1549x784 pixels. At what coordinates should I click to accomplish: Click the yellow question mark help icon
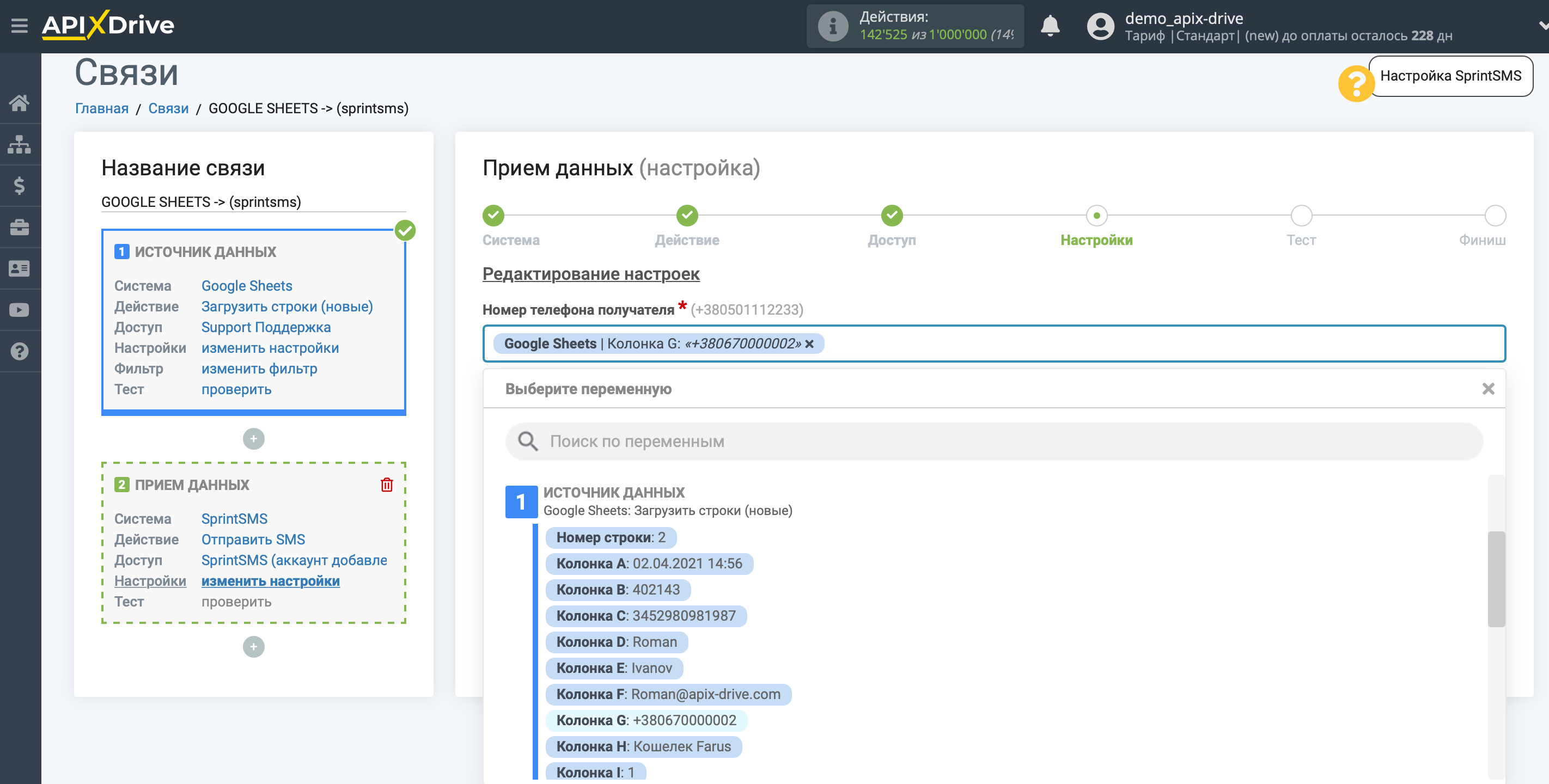1355,83
